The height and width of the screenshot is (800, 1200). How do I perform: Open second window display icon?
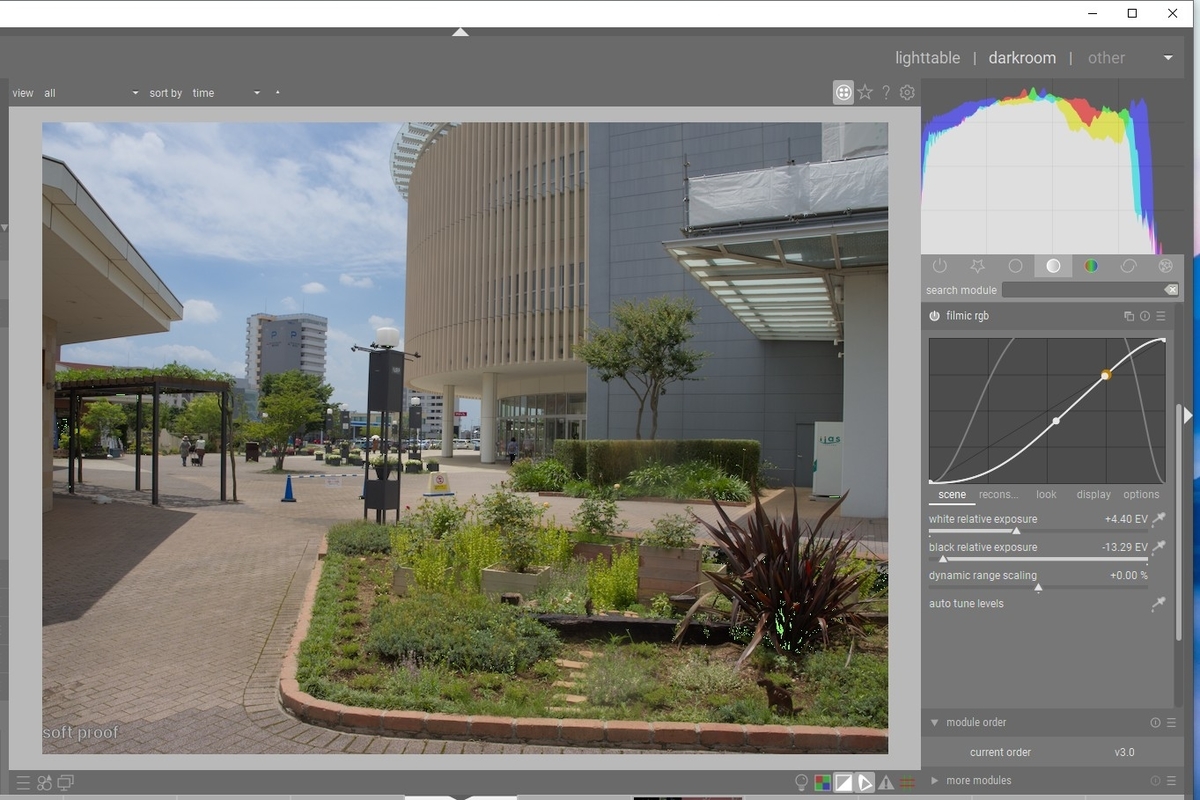coord(66,783)
